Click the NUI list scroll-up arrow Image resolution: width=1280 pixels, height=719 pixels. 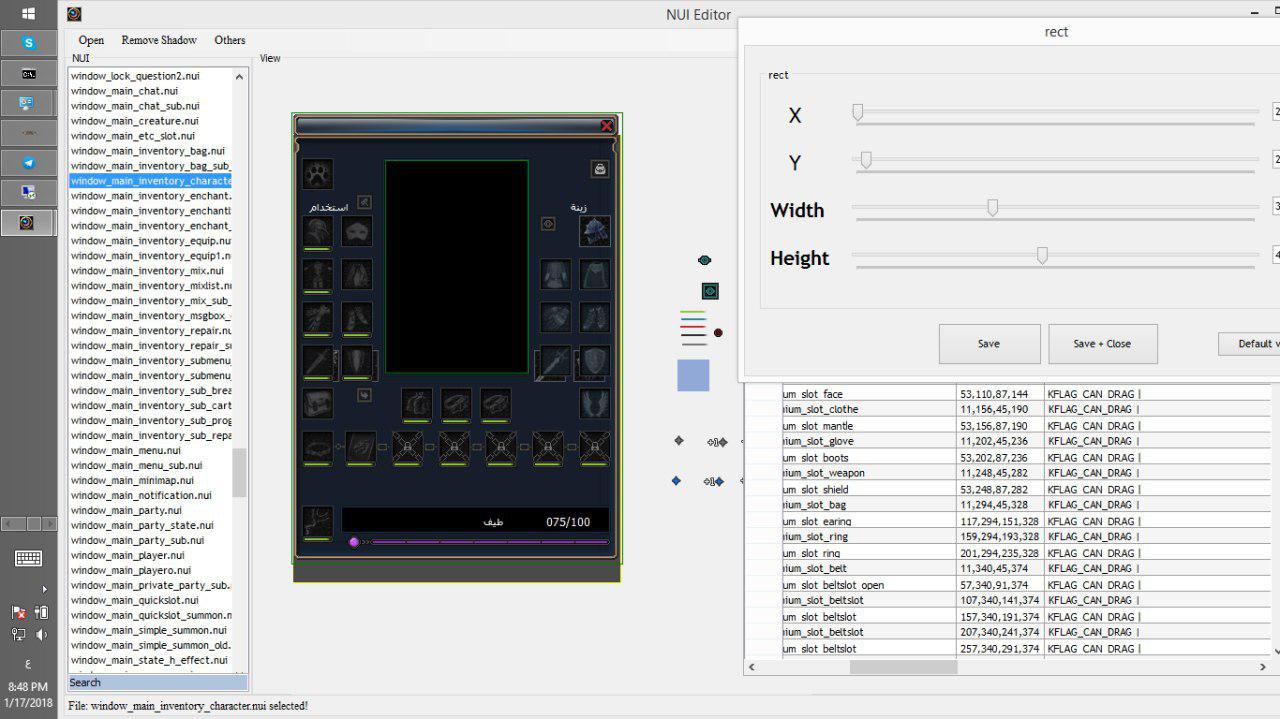pyautogui.click(x=240, y=77)
